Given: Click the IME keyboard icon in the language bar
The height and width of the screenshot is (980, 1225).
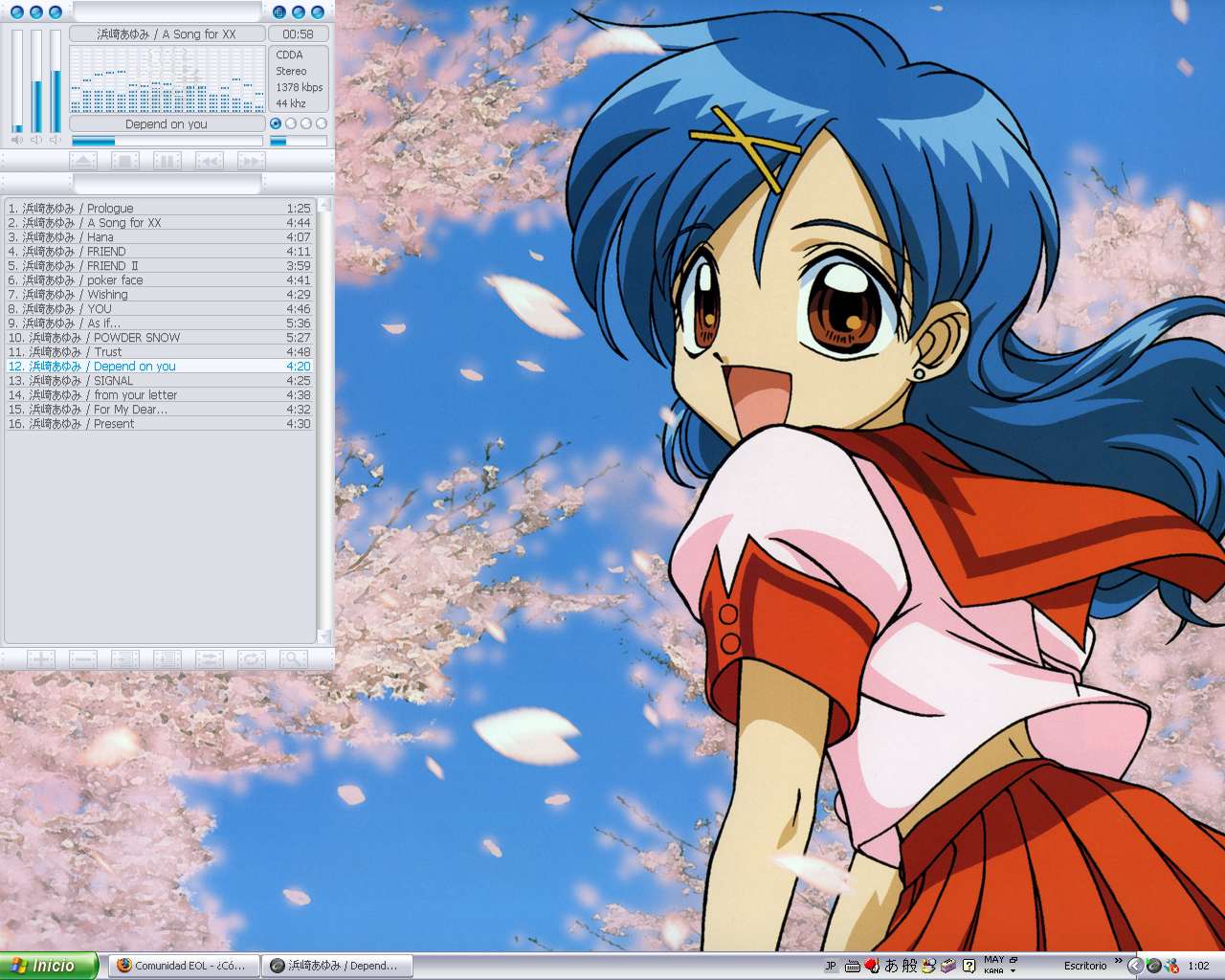Looking at the screenshot, I should 853,966.
